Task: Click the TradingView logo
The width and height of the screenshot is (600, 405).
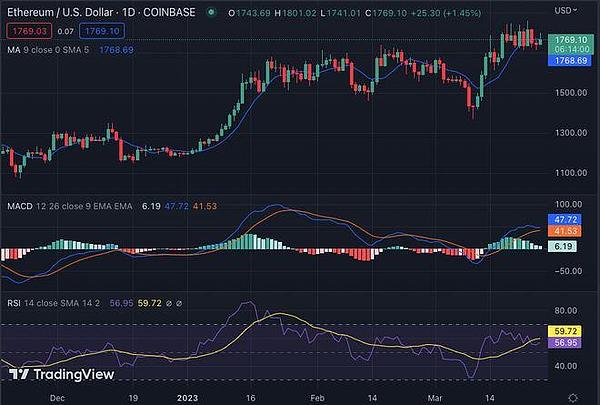Action: pyautogui.click(x=61, y=374)
